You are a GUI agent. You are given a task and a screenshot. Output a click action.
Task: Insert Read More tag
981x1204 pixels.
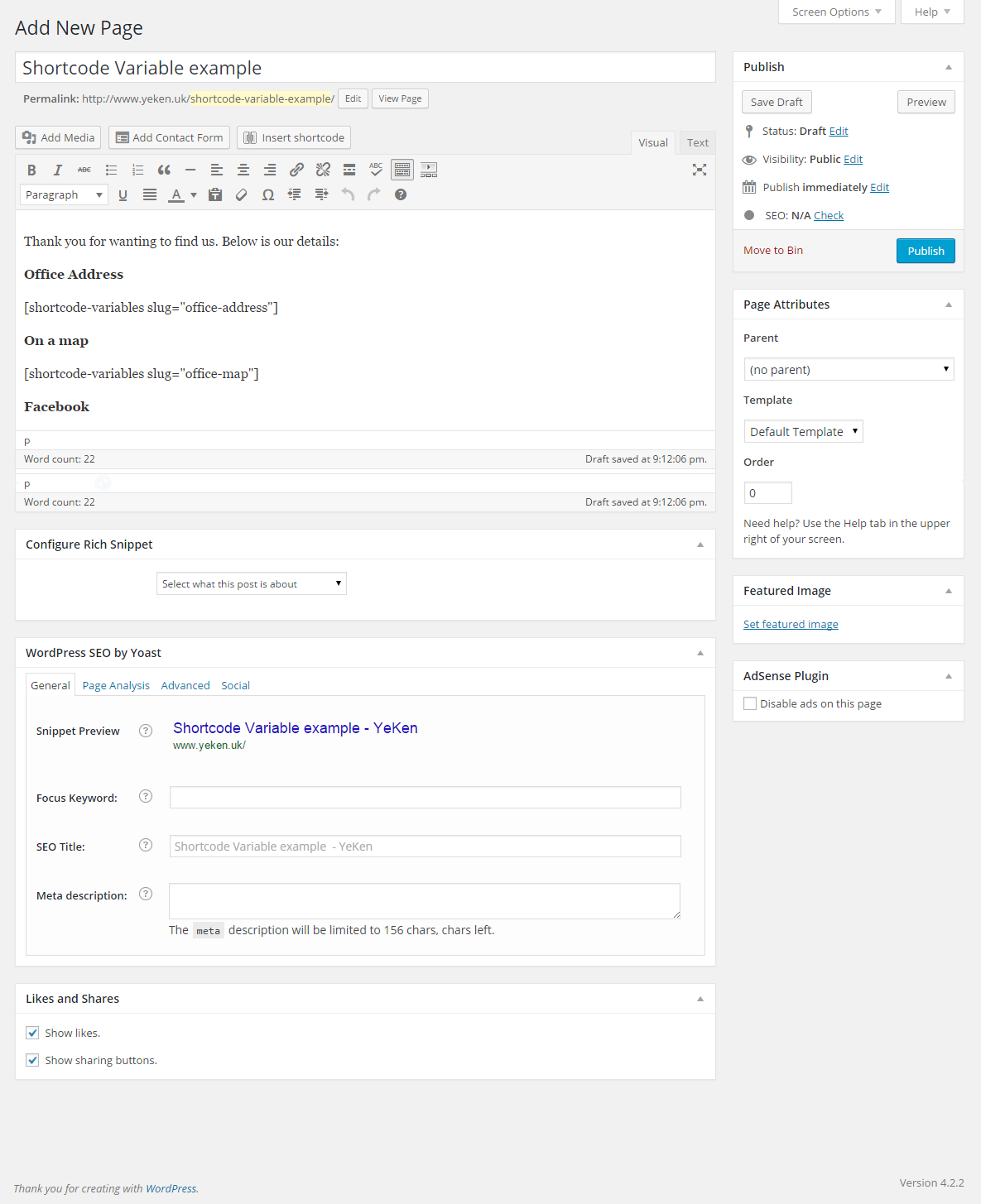point(349,170)
